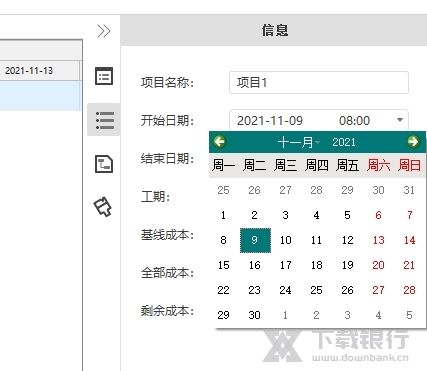
Task: Select the format painter sidebar icon
Action: coord(103,207)
